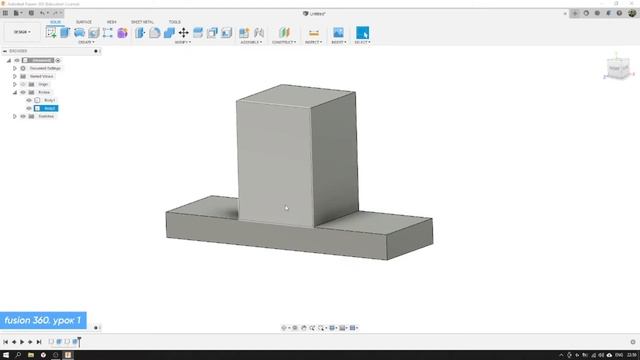640x360 pixels.
Task: Switch to the SOLID tab
Action: tap(56, 22)
